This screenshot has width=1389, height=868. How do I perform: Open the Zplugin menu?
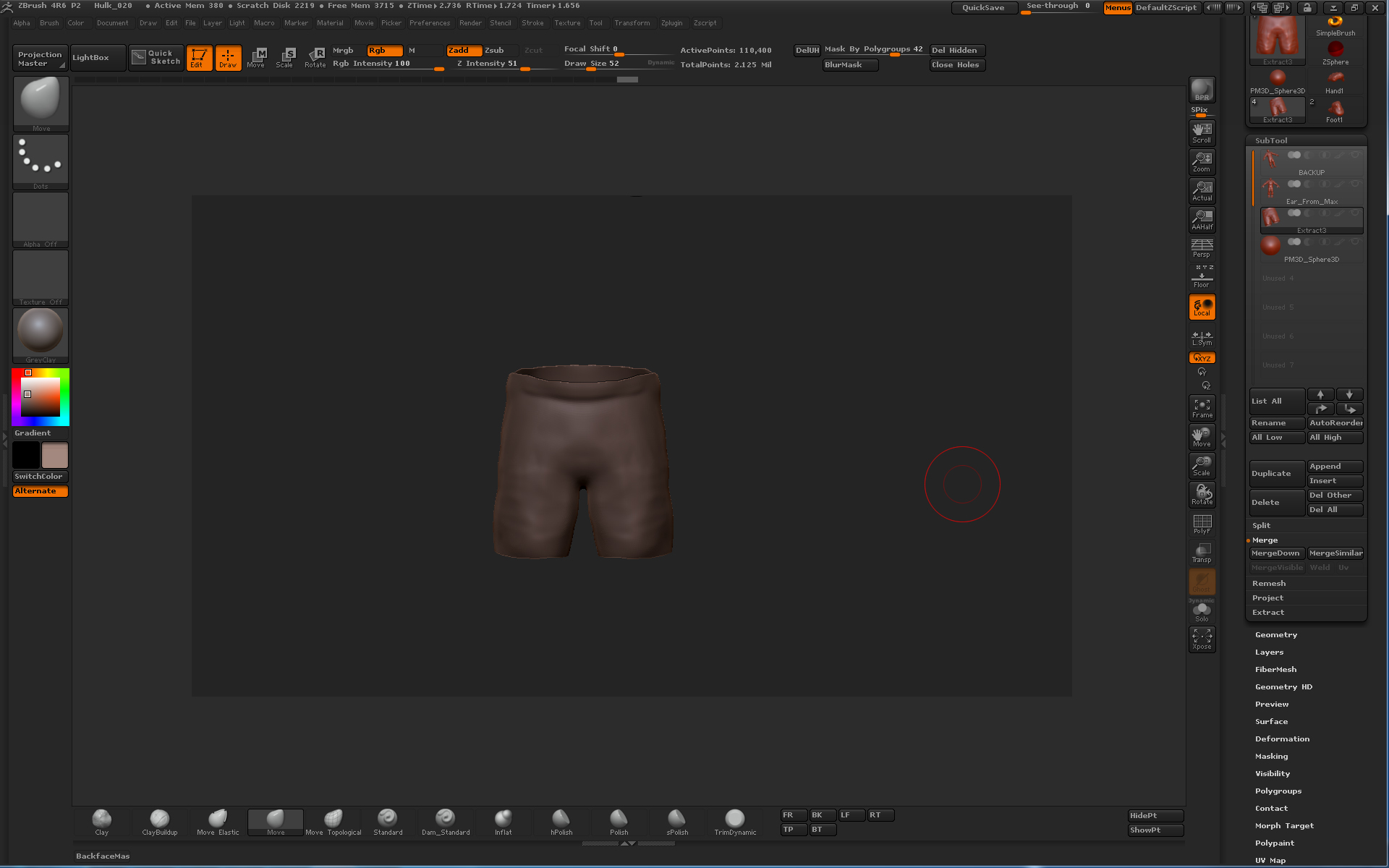(x=671, y=23)
